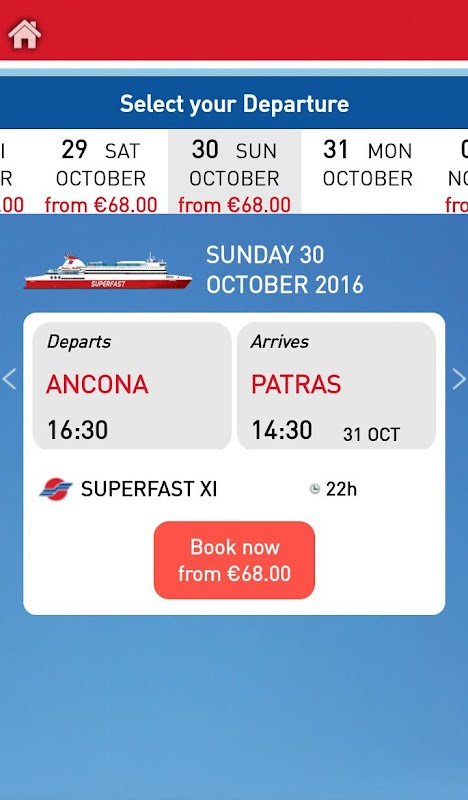The height and width of the screenshot is (800, 468).
Task: Select partially visible date tab on left edge
Action: (12, 172)
